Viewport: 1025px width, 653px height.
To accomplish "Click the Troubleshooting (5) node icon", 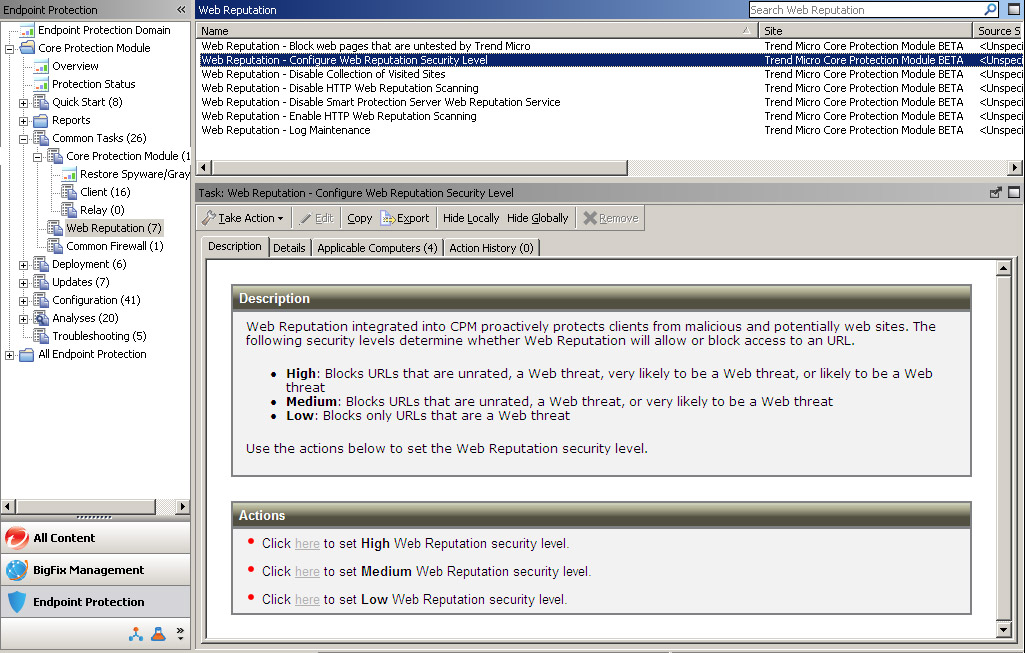I will point(41,336).
